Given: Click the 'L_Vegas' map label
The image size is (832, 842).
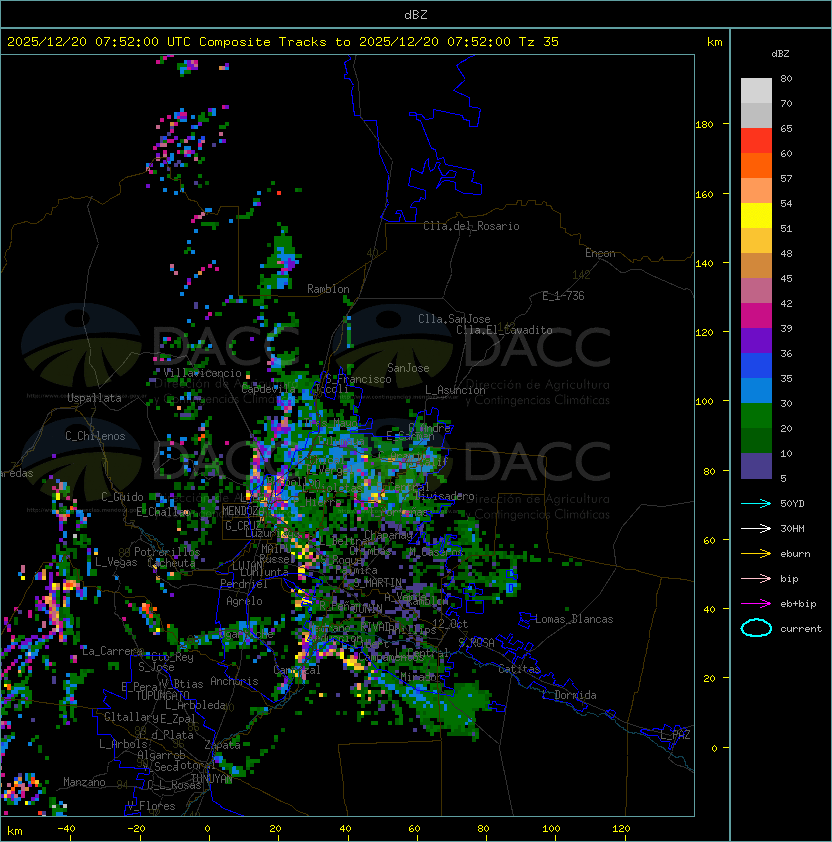Looking at the screenshot, I should pos(116,562).
